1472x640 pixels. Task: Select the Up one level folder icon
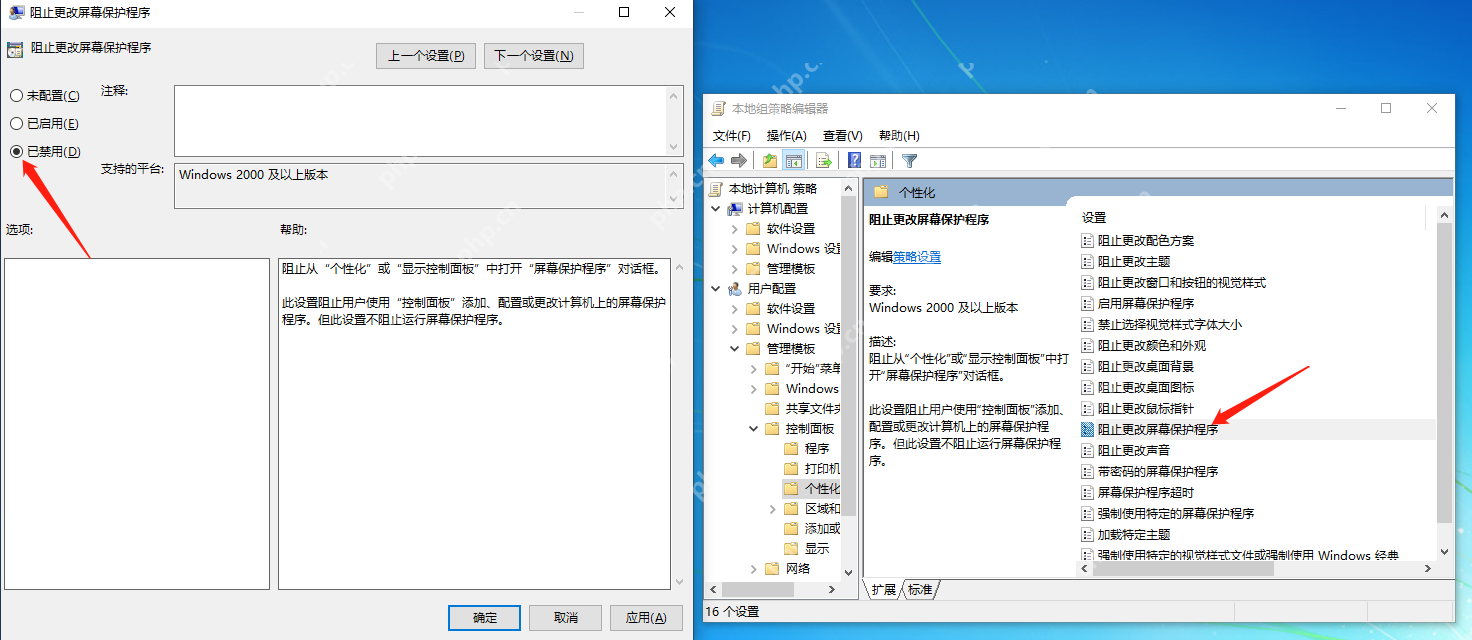769,160
